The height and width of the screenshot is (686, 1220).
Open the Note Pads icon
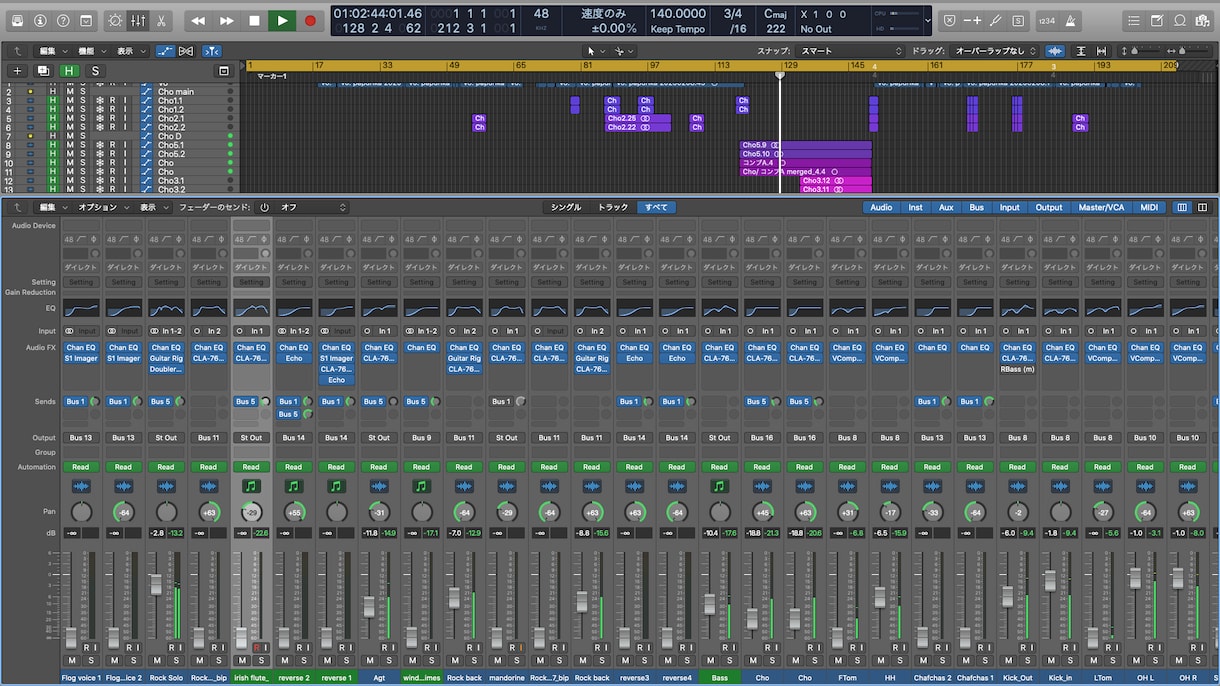(1156, 20)
